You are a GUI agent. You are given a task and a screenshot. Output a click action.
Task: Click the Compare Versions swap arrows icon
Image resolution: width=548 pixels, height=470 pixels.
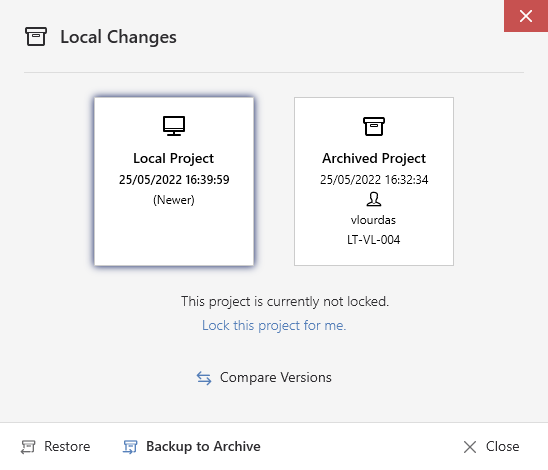204,378
